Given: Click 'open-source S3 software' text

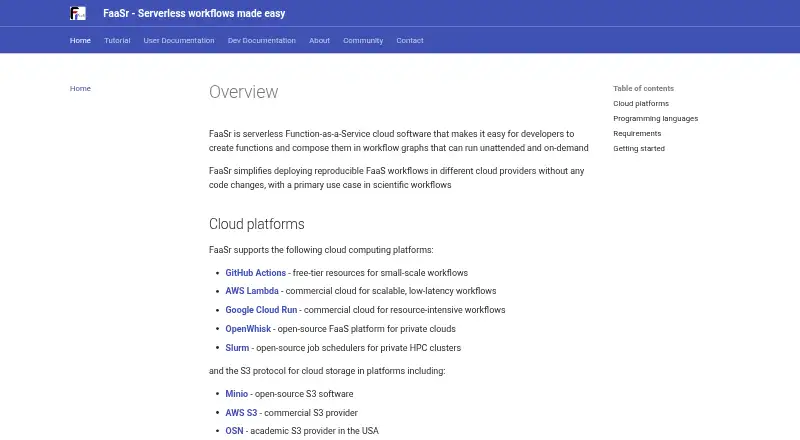Looking at the screenshot, I should pyautogui.click(x=304, y=394).
